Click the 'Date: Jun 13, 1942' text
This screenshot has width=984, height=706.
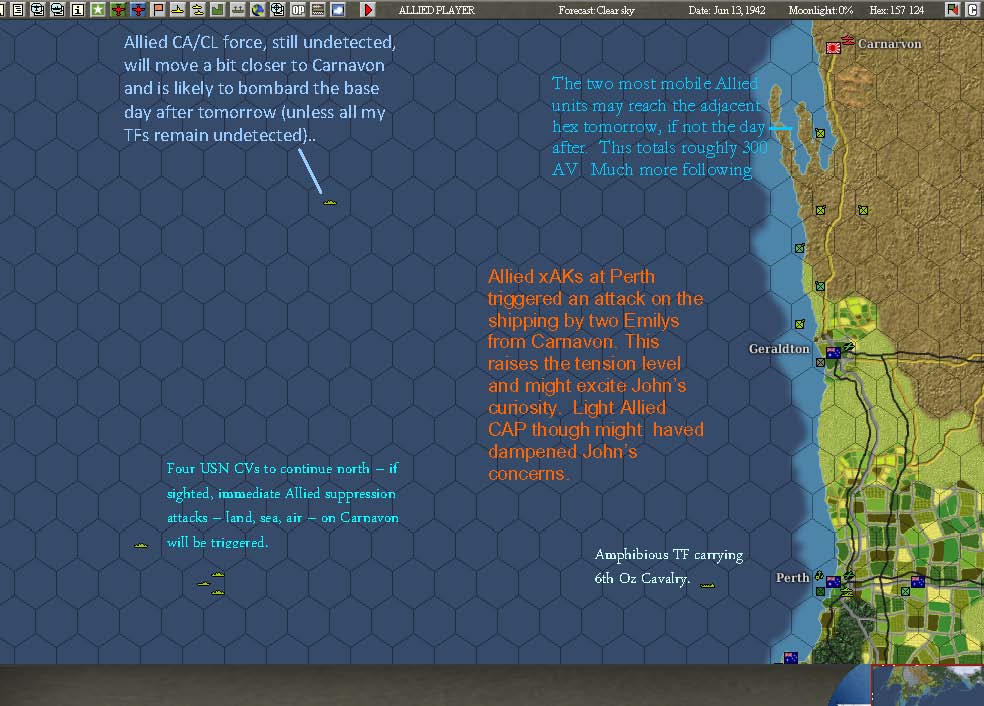click(x=727, y=10)
